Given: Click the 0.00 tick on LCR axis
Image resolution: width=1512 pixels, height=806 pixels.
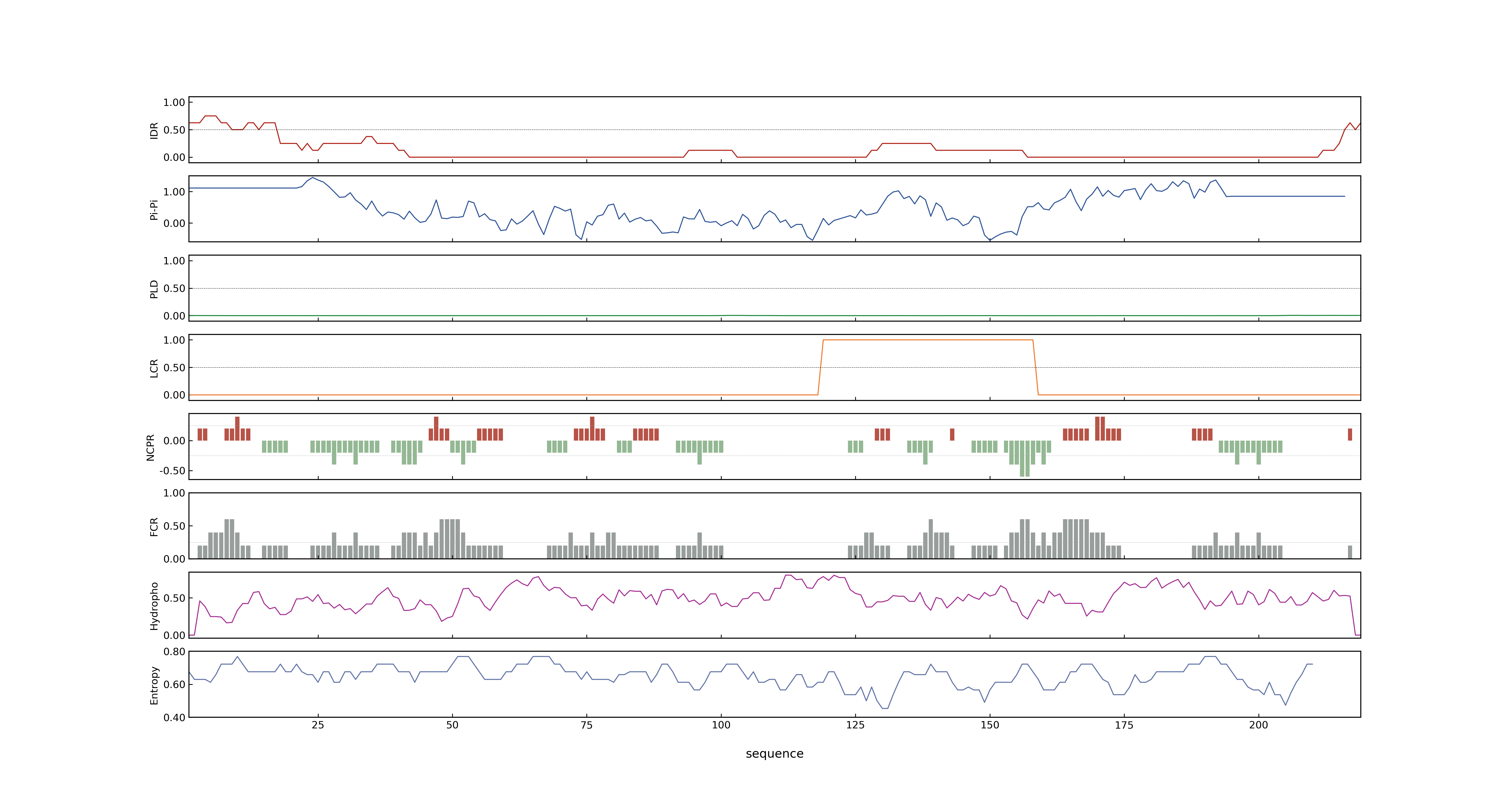Looking at the screenshot, I should pos(174,395).
